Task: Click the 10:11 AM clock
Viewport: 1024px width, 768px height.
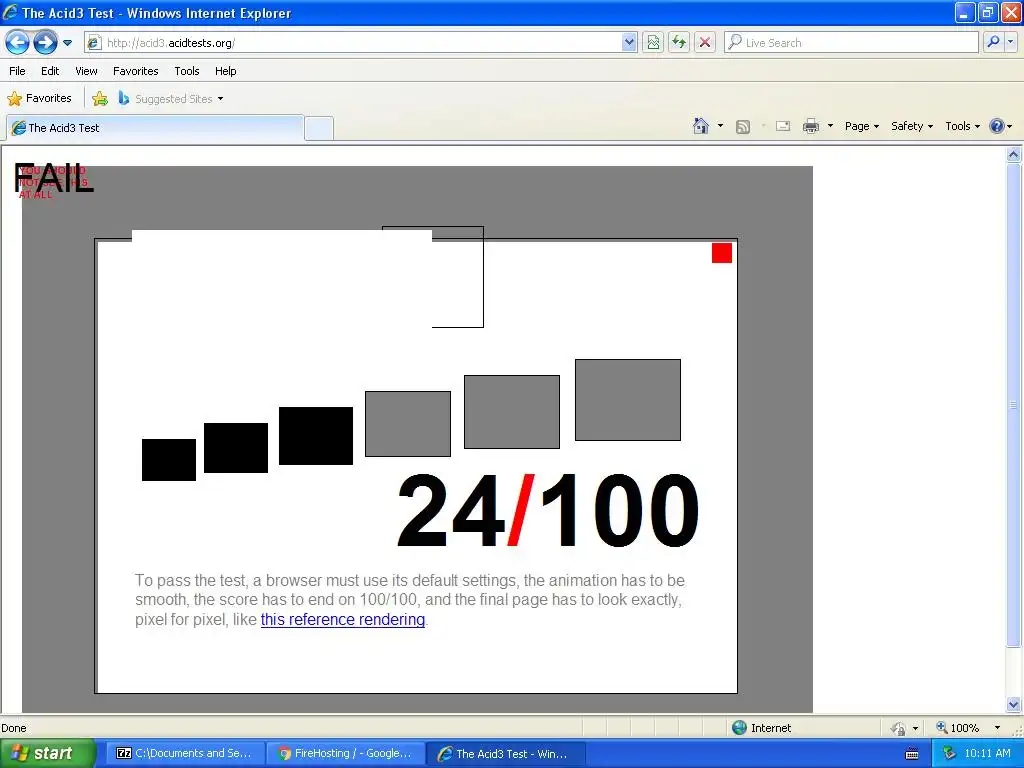Action: pos(987,754)
